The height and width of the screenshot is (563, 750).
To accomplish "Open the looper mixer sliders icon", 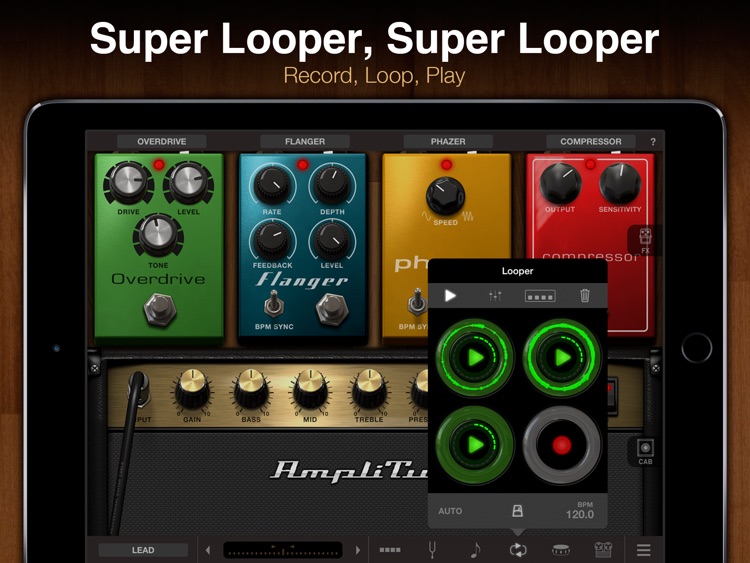I will 495,296.
